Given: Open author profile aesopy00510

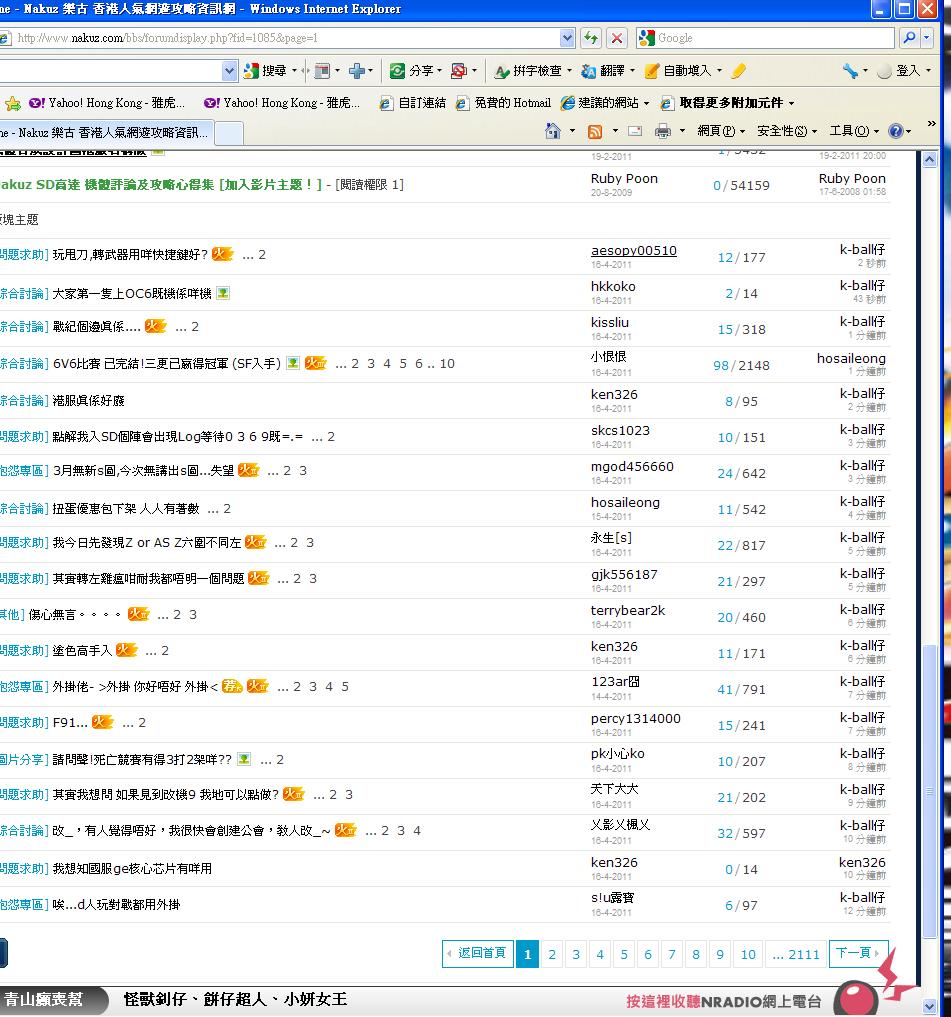Looking at the screenshot, I should click(x=634, y=250).
